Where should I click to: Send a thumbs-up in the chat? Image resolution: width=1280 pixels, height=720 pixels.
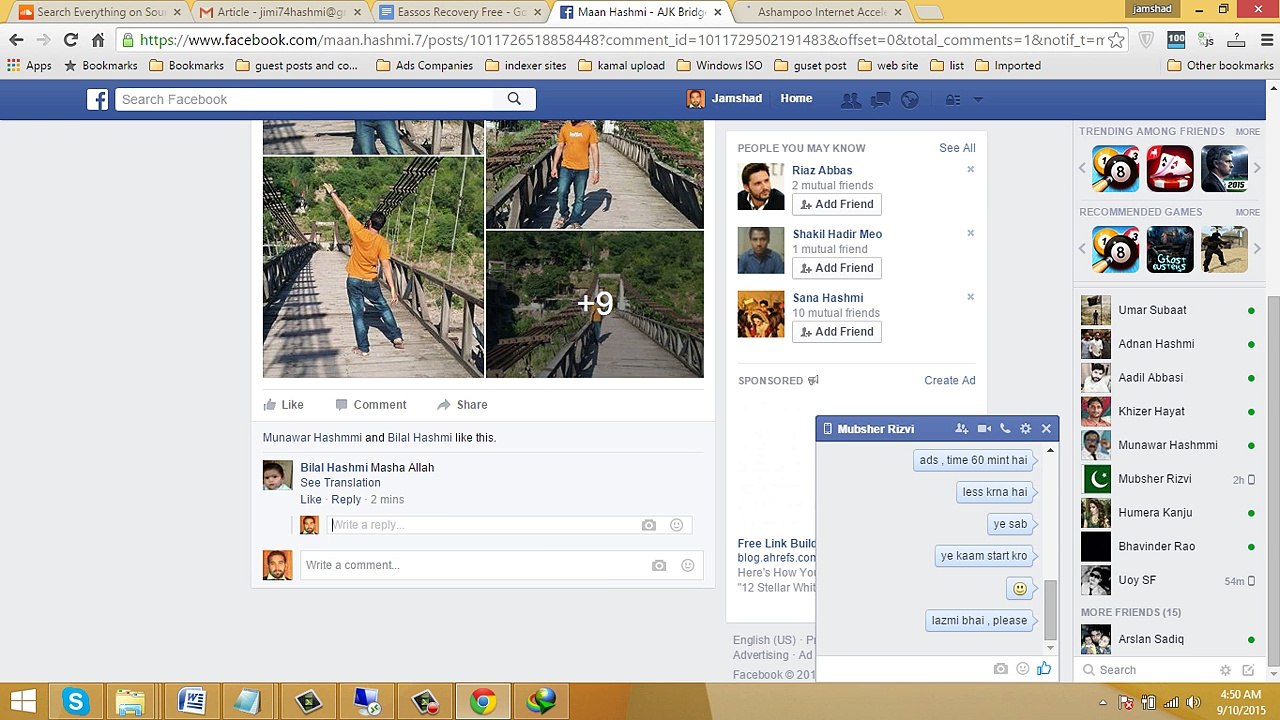[x=1044, y=668]
